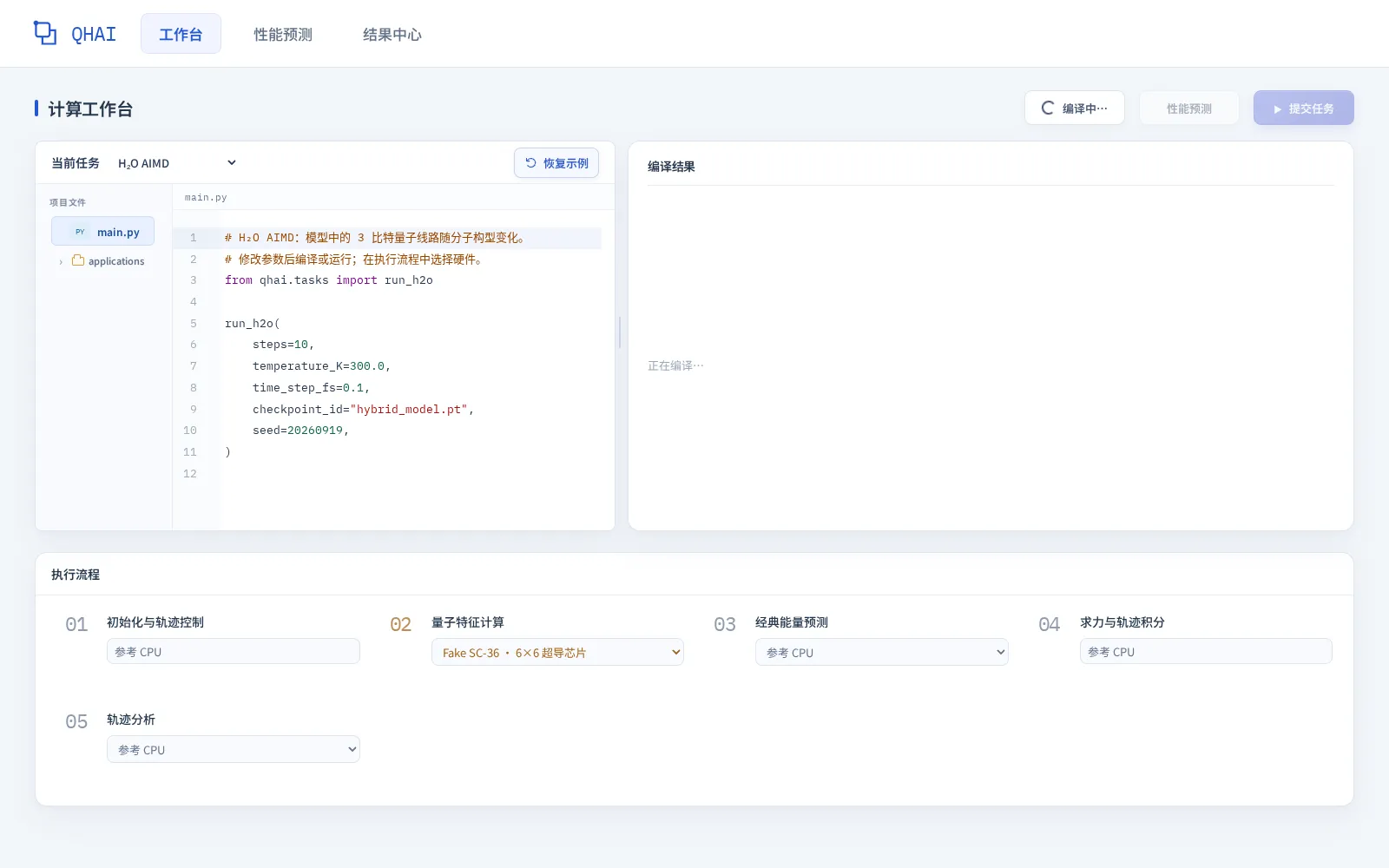Viewport: 1389px width, 868px height.
Task: Click the 提交任务 button
Action: click(x=1303, y=108)
